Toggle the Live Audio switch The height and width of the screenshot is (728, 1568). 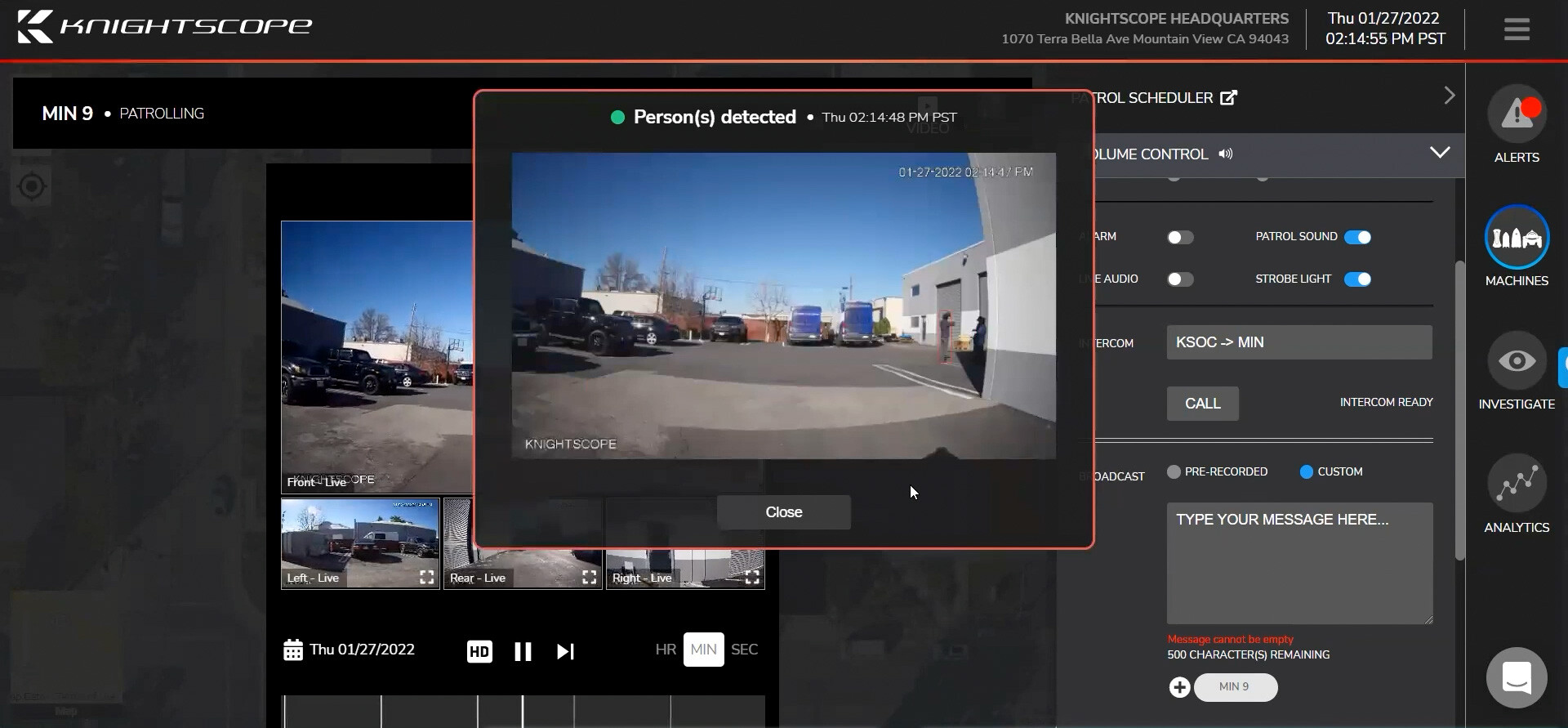[x=1180, y=279]
